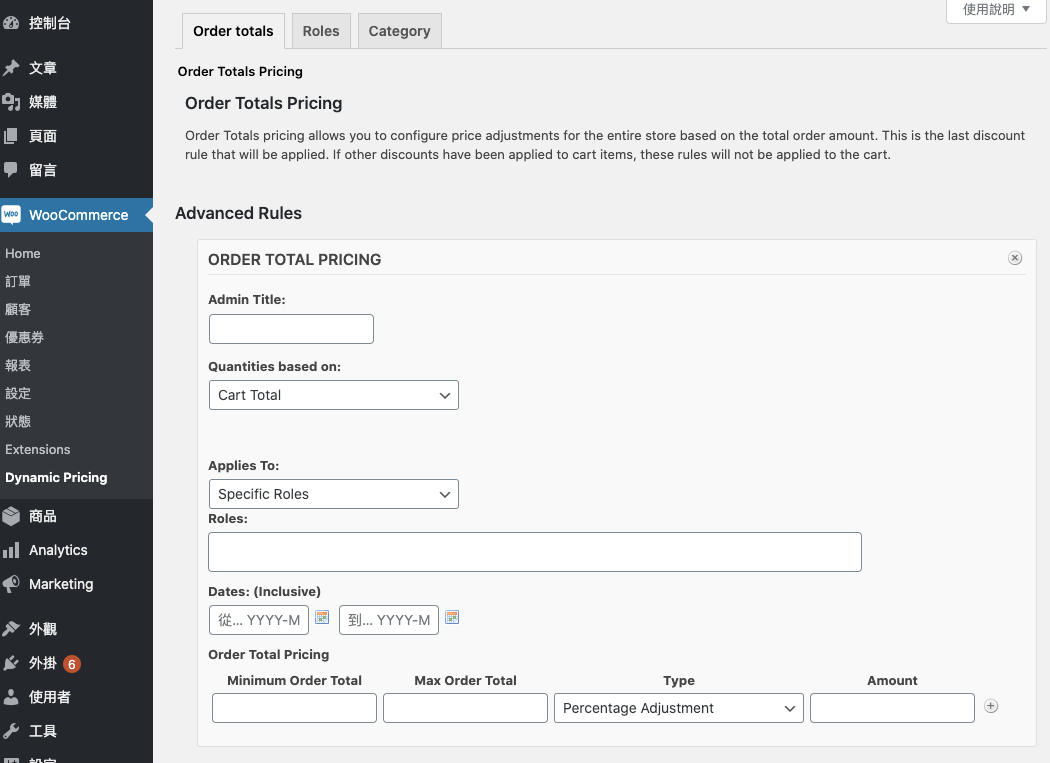The image size is (1050, 763).
Task: Open the Applies To Specific Roles dropdown
Action: 333,494
